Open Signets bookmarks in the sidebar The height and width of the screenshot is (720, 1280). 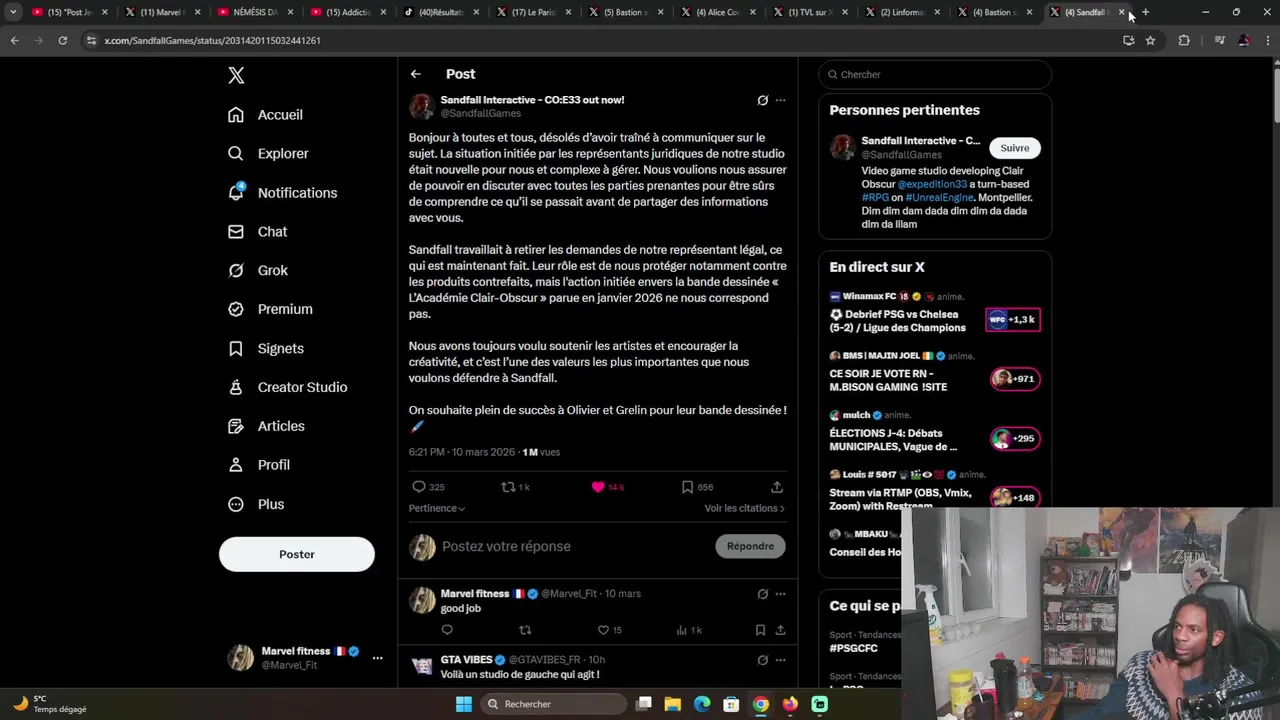coord(266,349)
